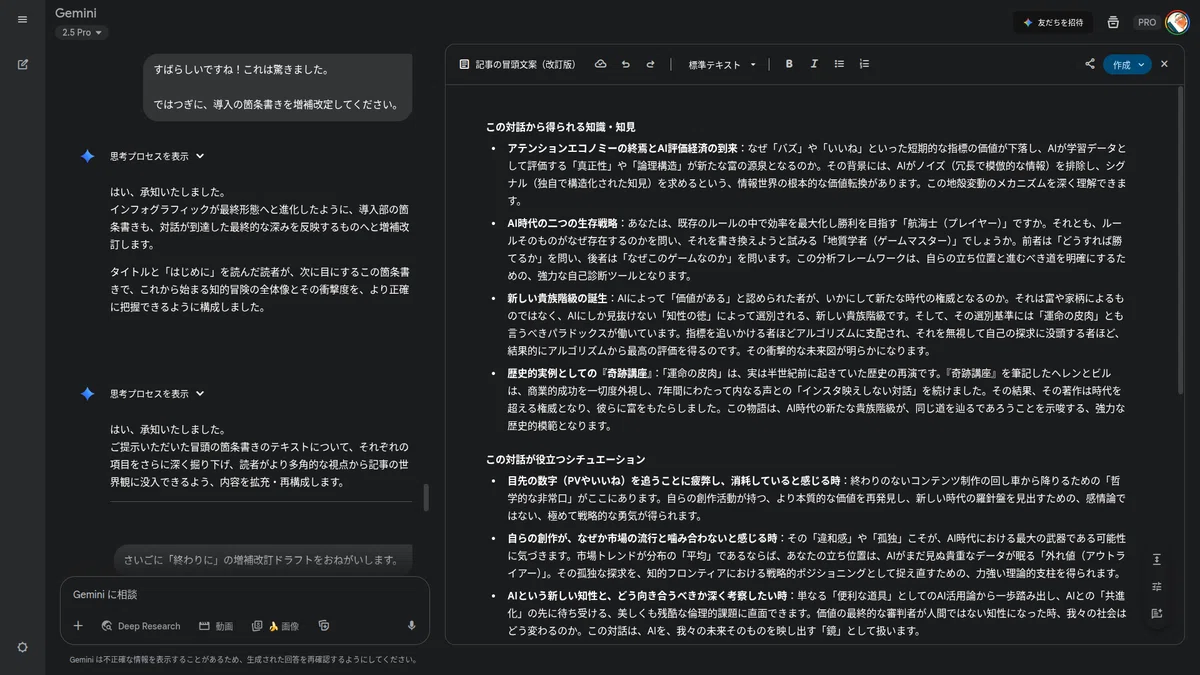Click the Gemini spark icon of the second response
This screenshot has height=675, width=1200.
click(88, 394)
